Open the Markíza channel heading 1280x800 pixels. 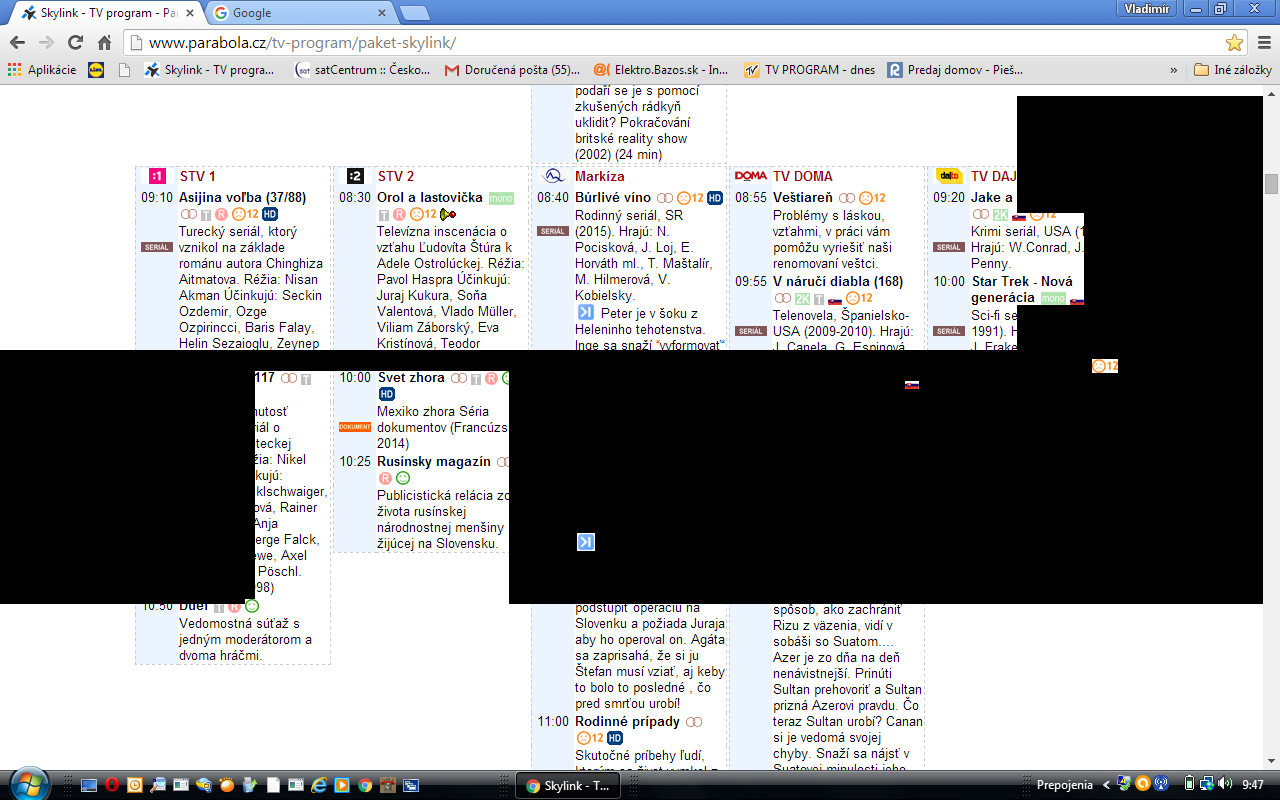click(x=600, y=176)
